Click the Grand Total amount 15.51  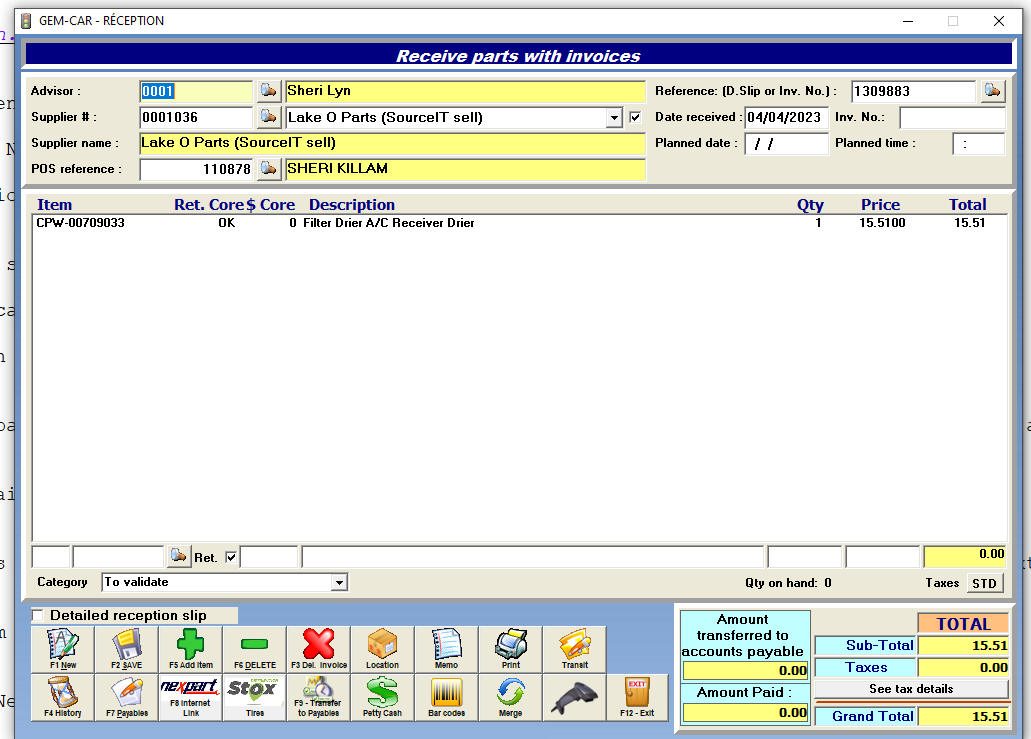[963, 716]
